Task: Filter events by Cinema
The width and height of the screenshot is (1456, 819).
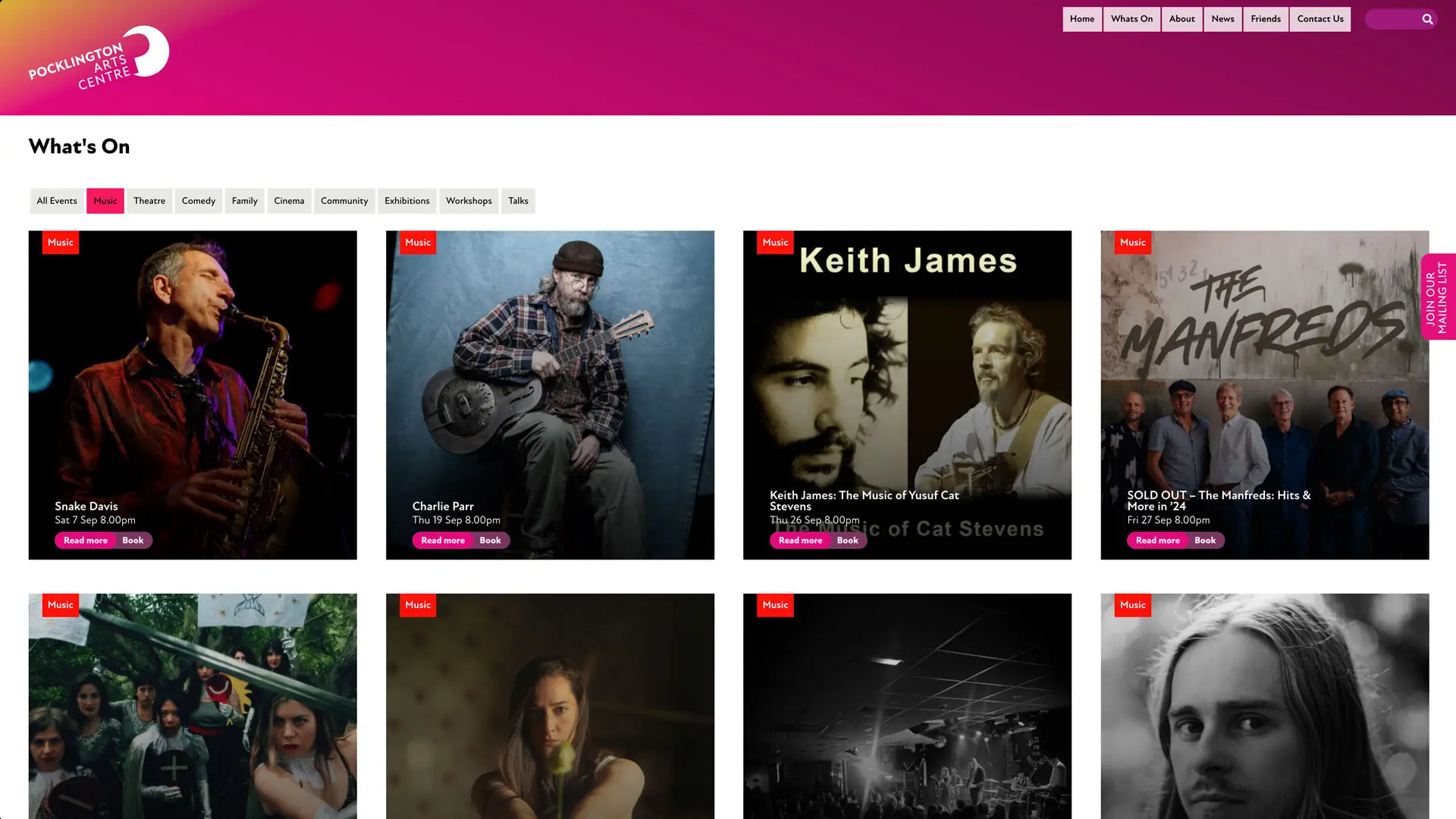Action: tap(289, 201)
